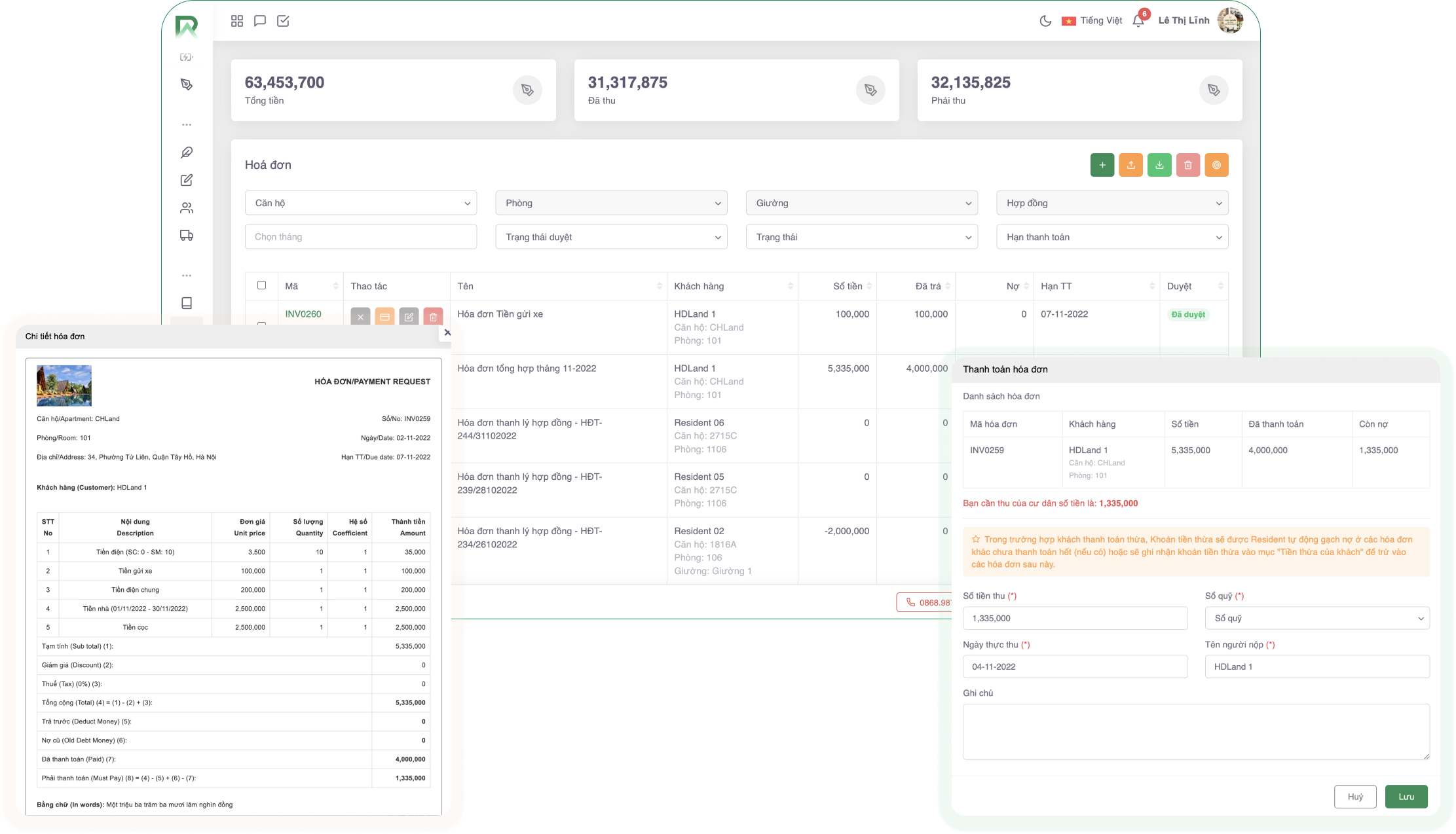Click the red trash bulk delete icon

(1187, 165)
